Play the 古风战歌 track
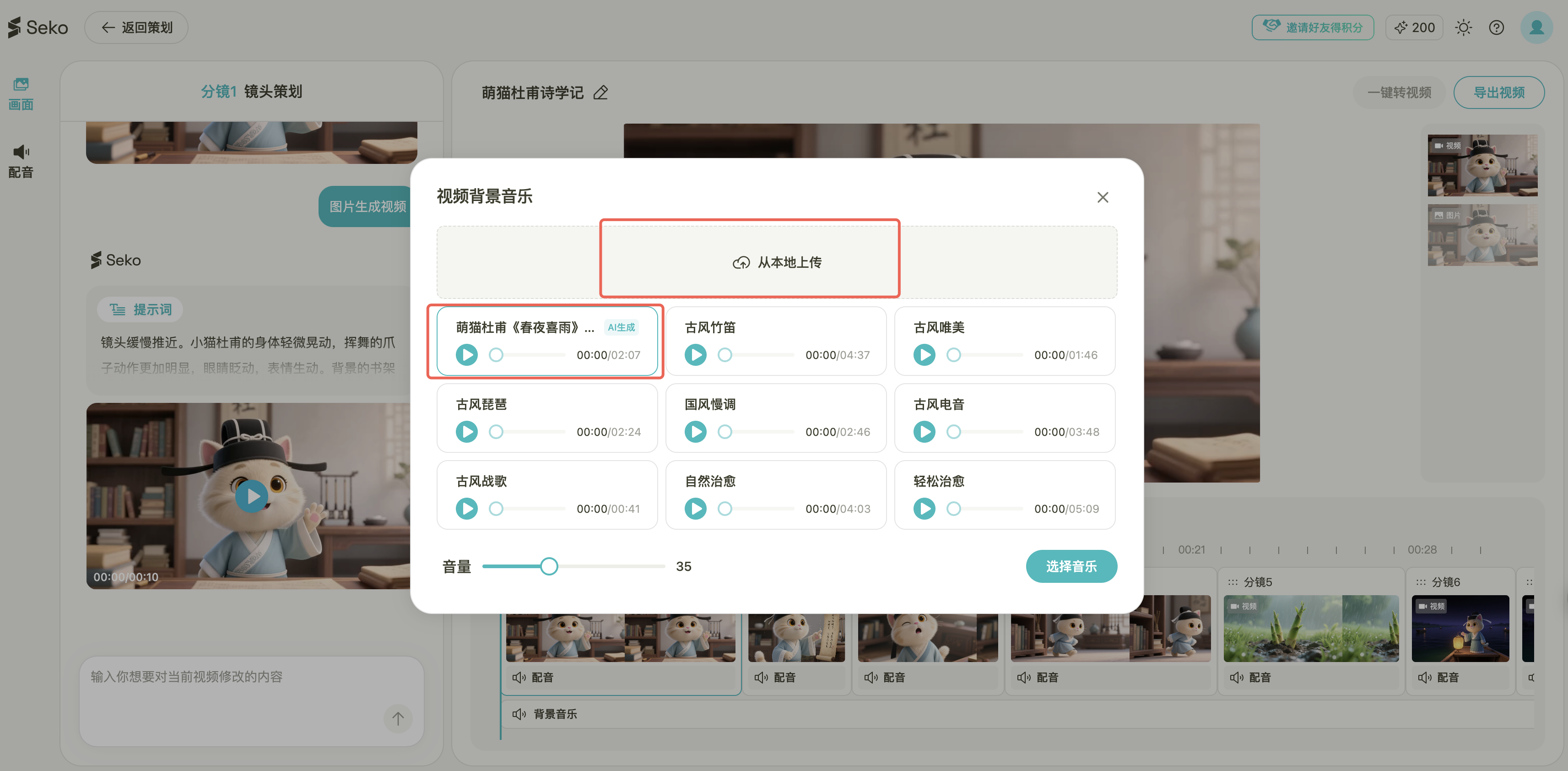 click(466, 508)
